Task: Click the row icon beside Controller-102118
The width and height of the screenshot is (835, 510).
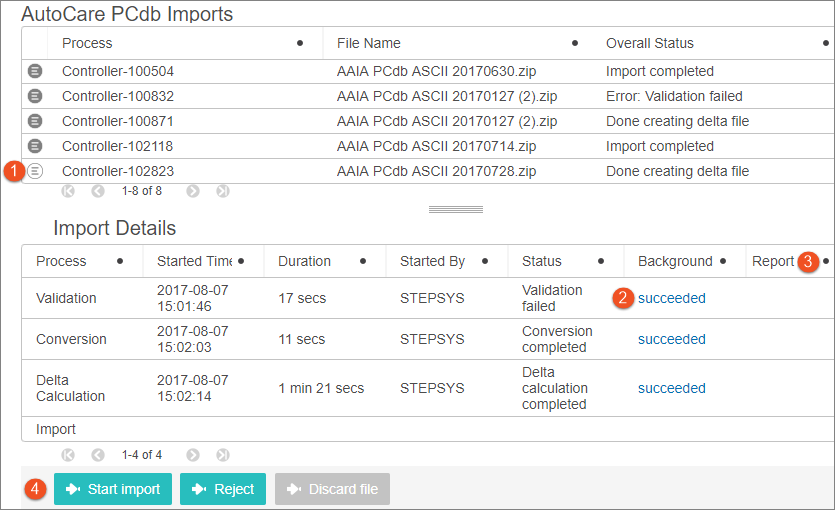Action: 35,145
